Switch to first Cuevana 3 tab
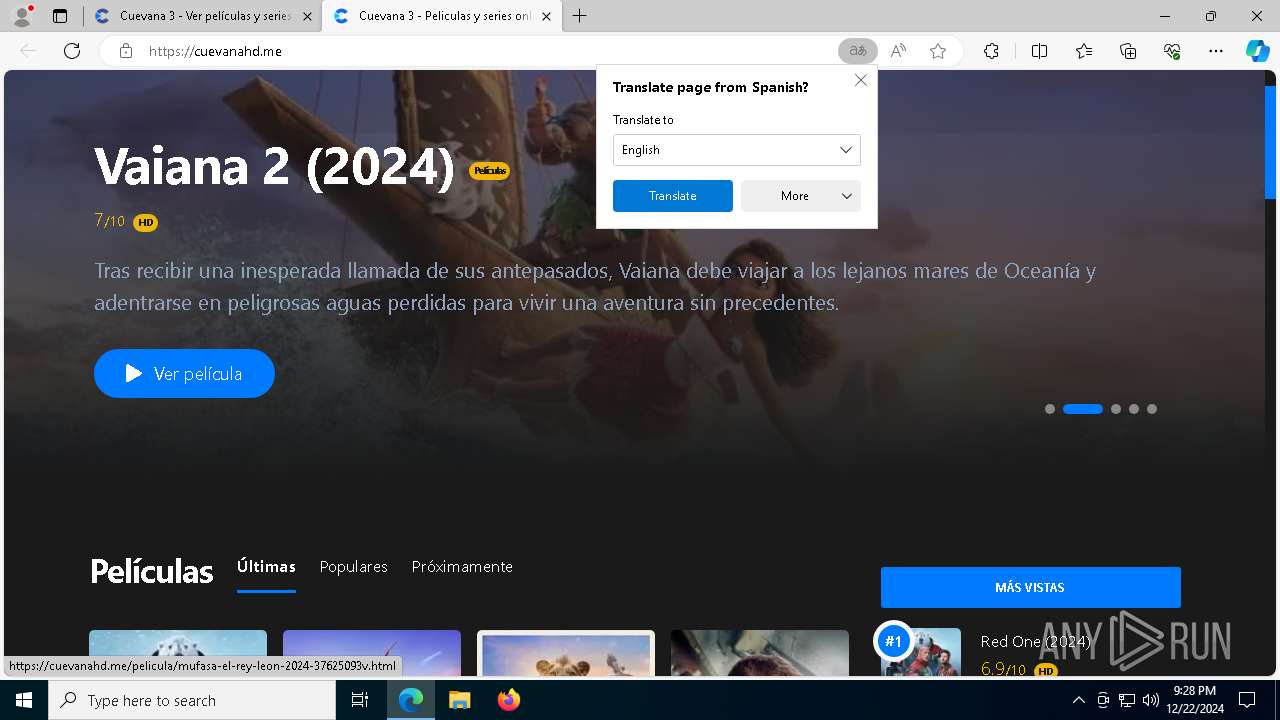 point(203,16)
